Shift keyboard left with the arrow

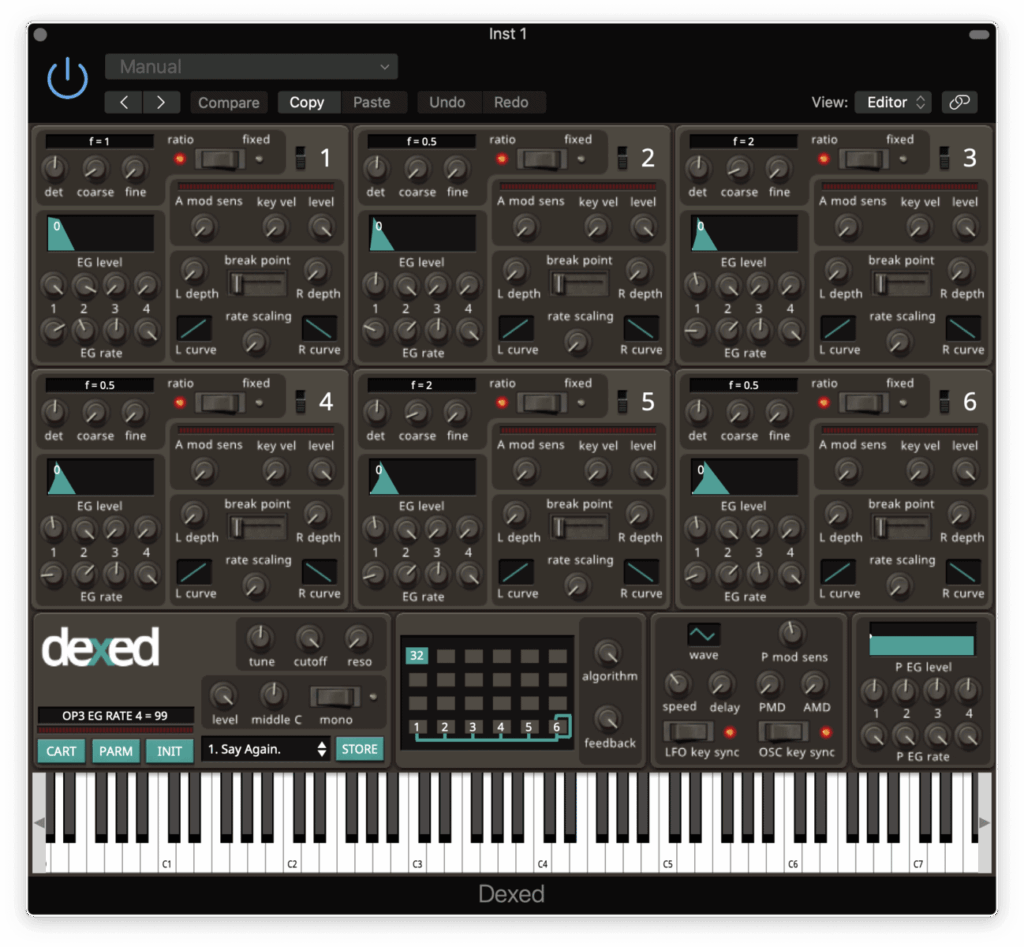click(x=39, y=823)
